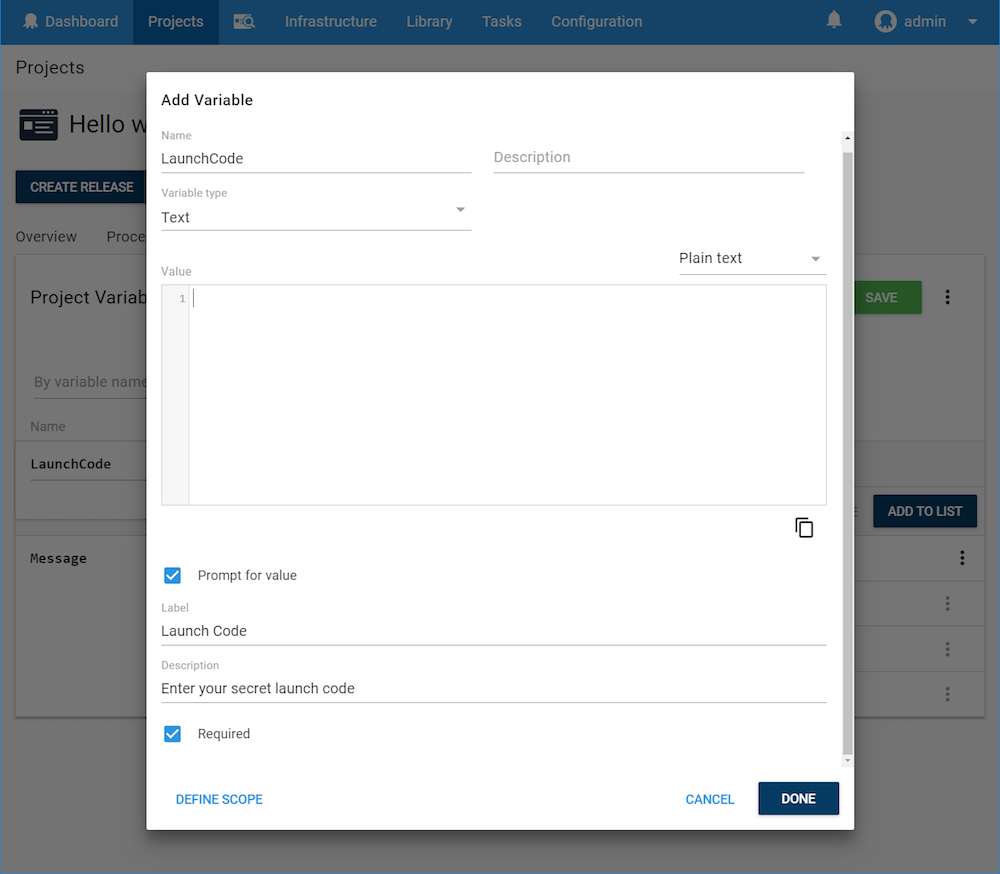Click the DONE button

pos(798,798)
